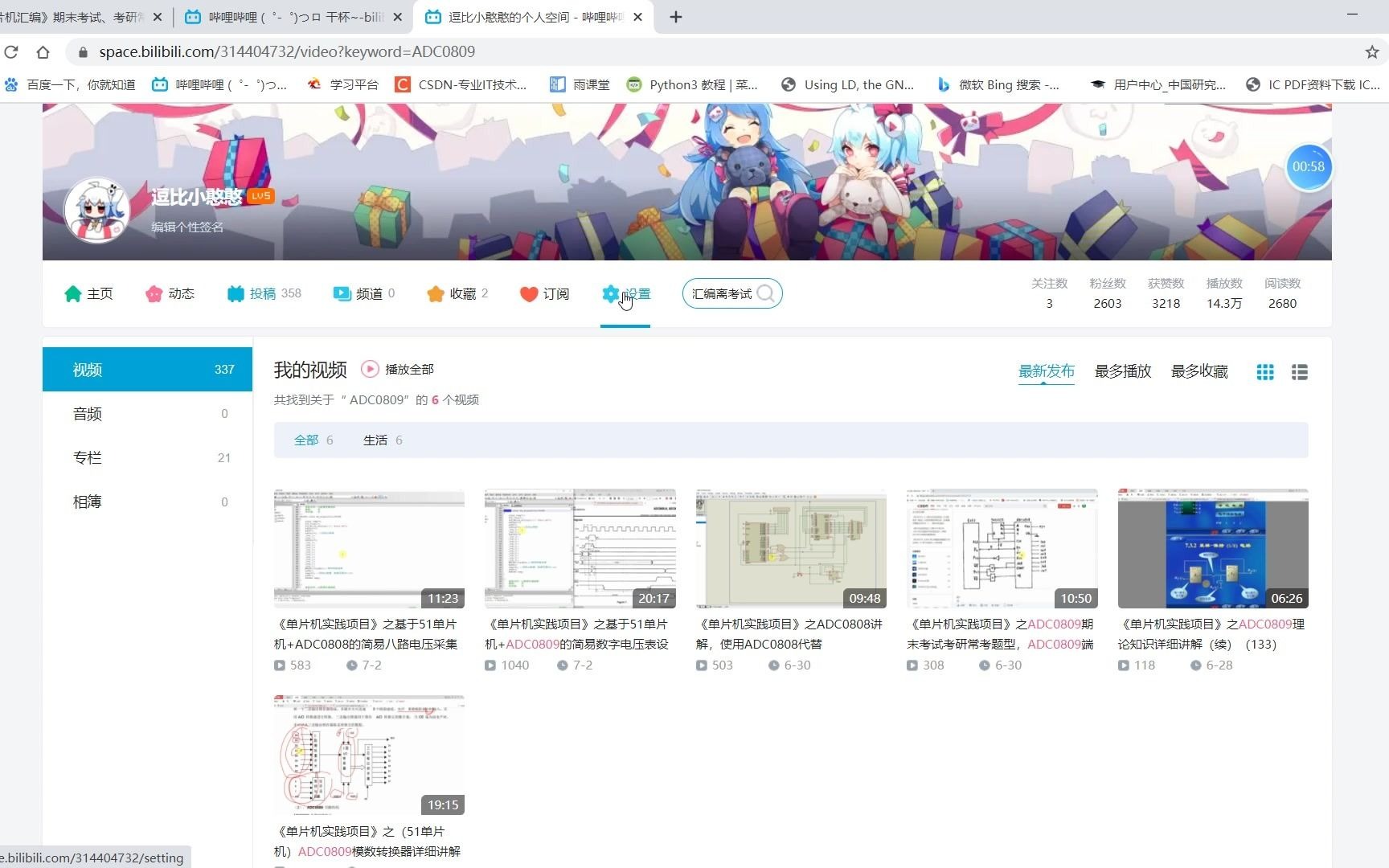The image size is (1389, 868).
Task: Open the 订阅 subscriptions tab
Action: point(545,294)
